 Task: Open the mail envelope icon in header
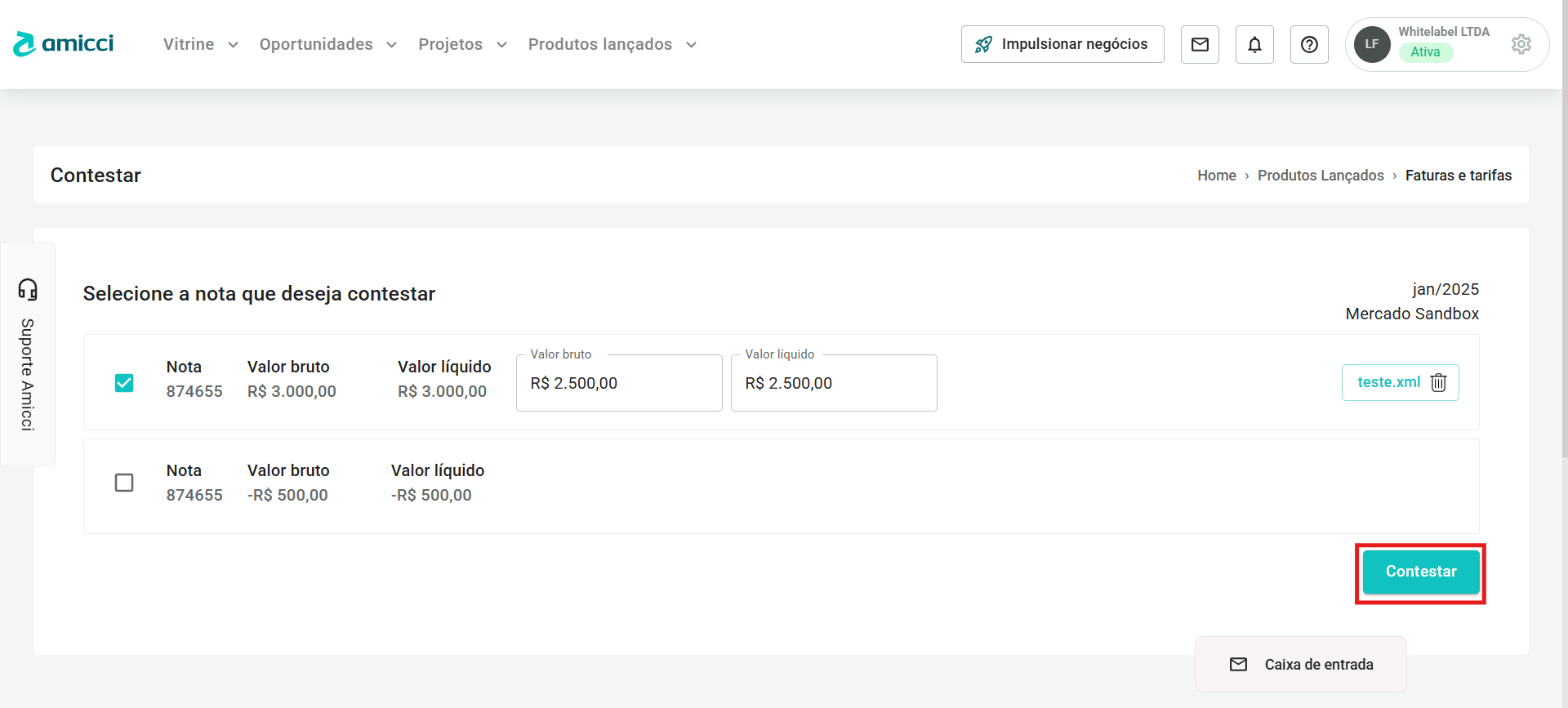(x=1200, y=44)
